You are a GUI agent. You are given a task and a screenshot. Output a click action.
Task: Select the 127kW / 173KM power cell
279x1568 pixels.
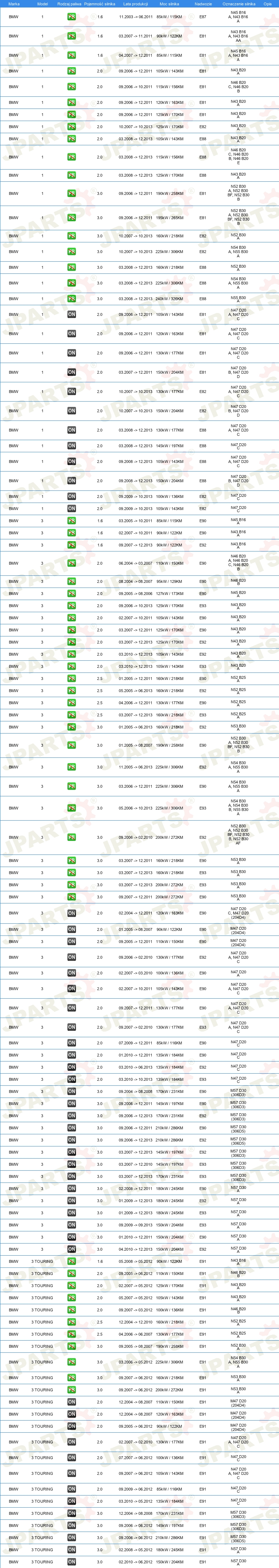[x=169, y=594]
